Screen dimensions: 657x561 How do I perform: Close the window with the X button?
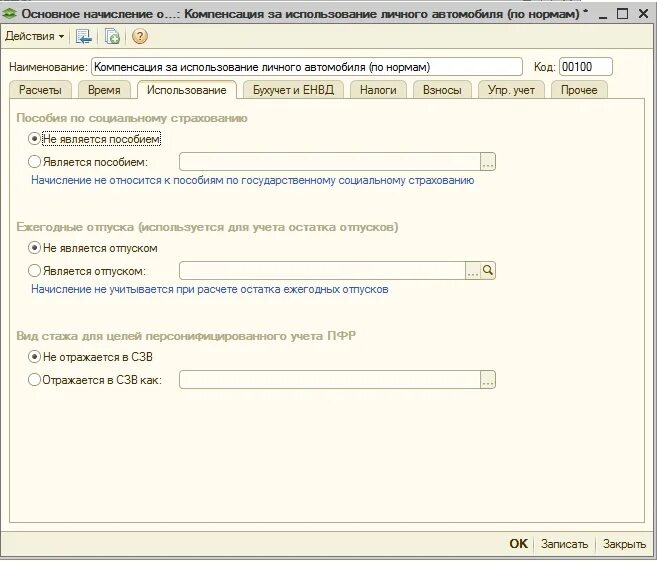644,14
